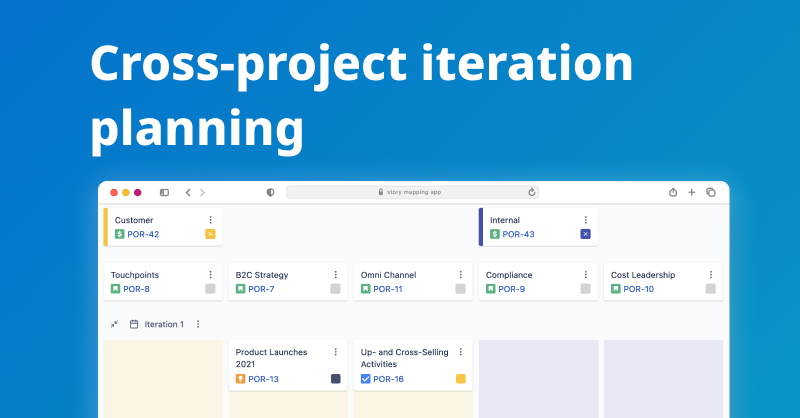Open the Product Launches 2021 card menu

tap(335, 352)
